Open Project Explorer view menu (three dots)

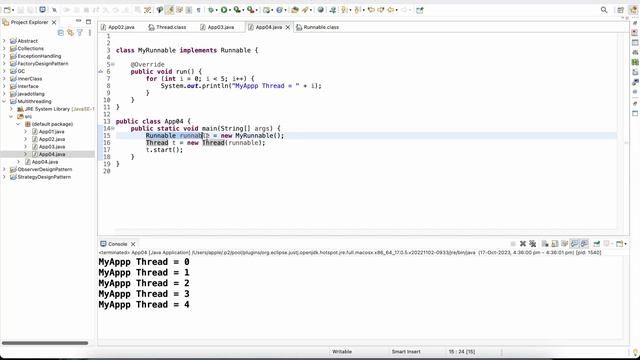pos(90,33)
